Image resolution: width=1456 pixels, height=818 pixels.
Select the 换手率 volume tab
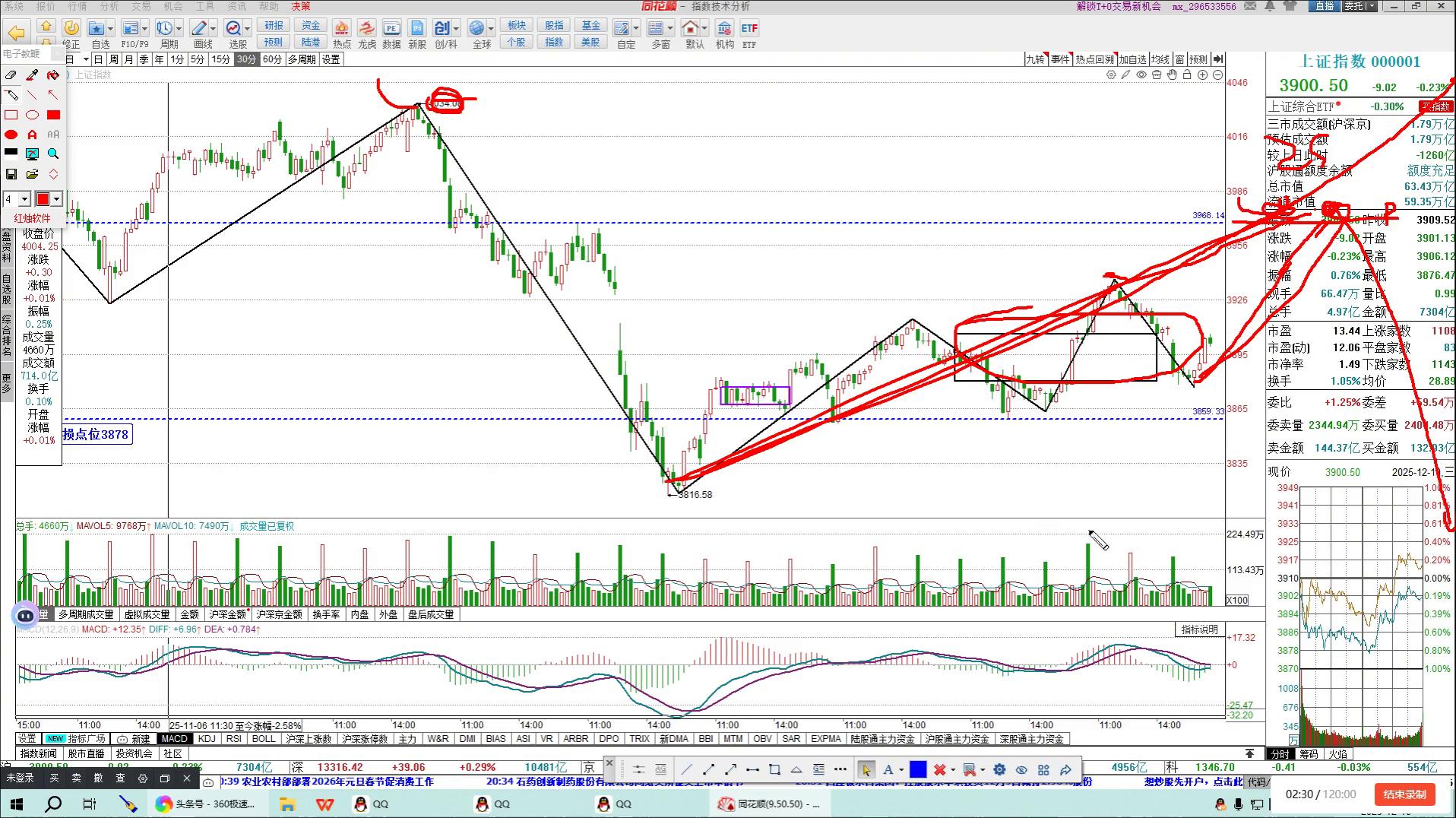[326, 614]
